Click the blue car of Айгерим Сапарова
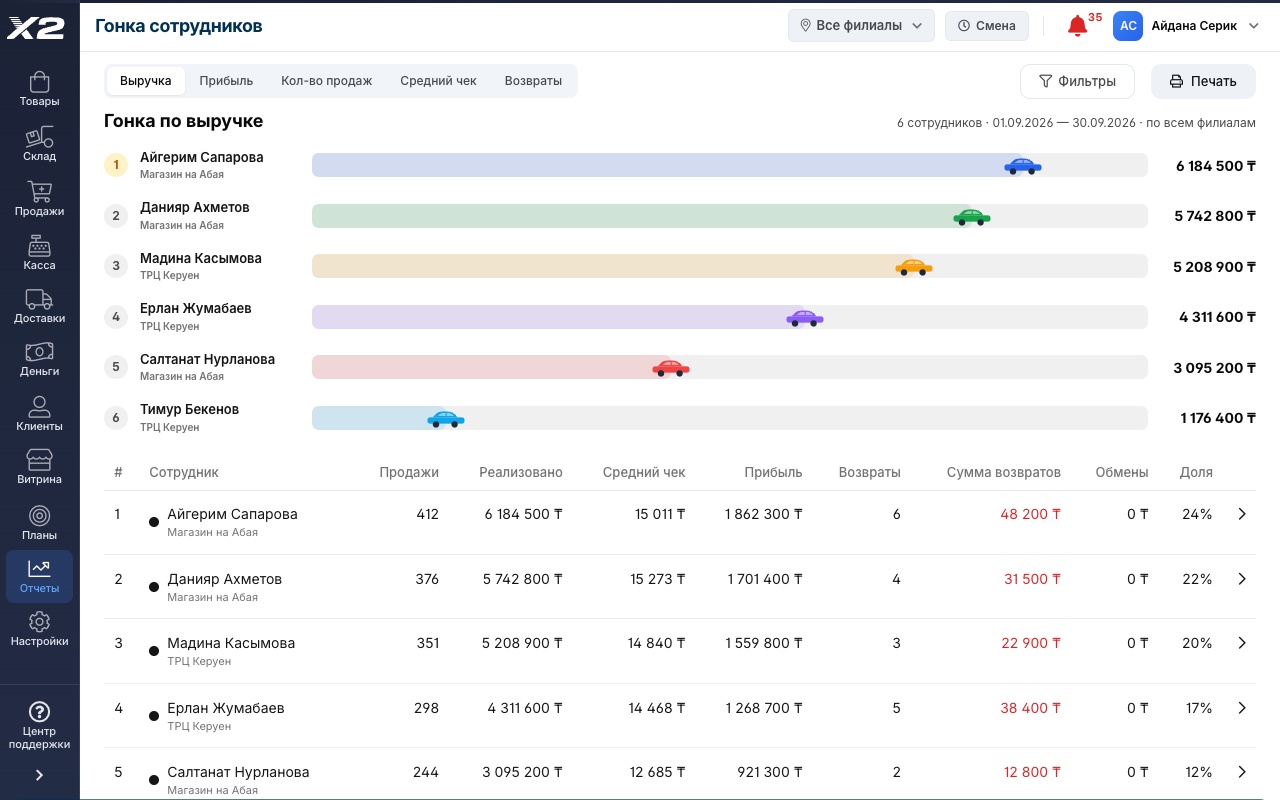1280x800 pixels. pyautogui.click(x=1022, y=166)
